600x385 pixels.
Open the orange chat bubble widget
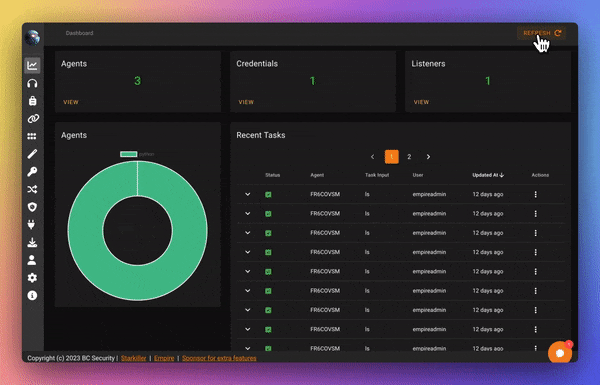560,352
